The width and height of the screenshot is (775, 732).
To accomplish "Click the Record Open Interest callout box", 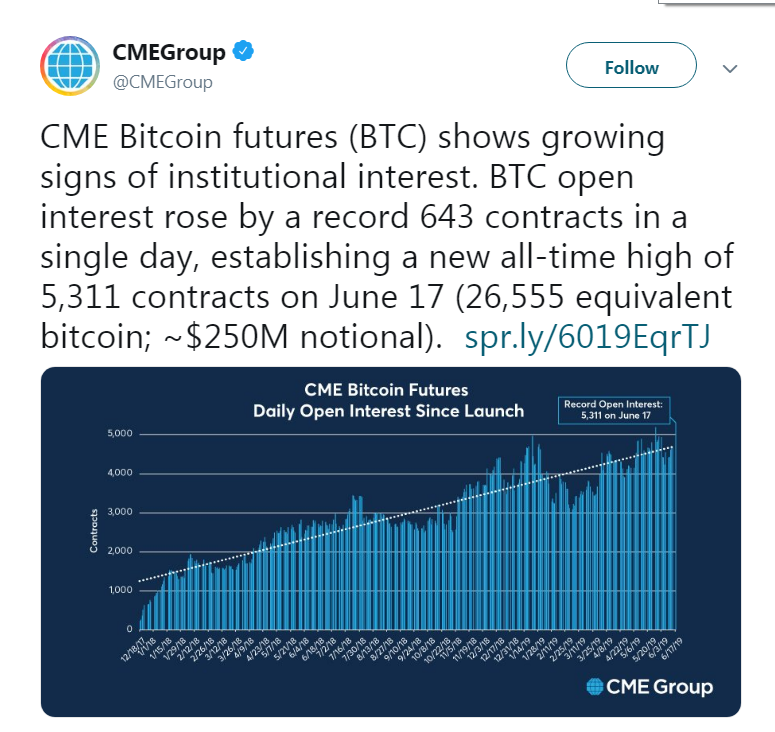I will (x=614, y=408).
